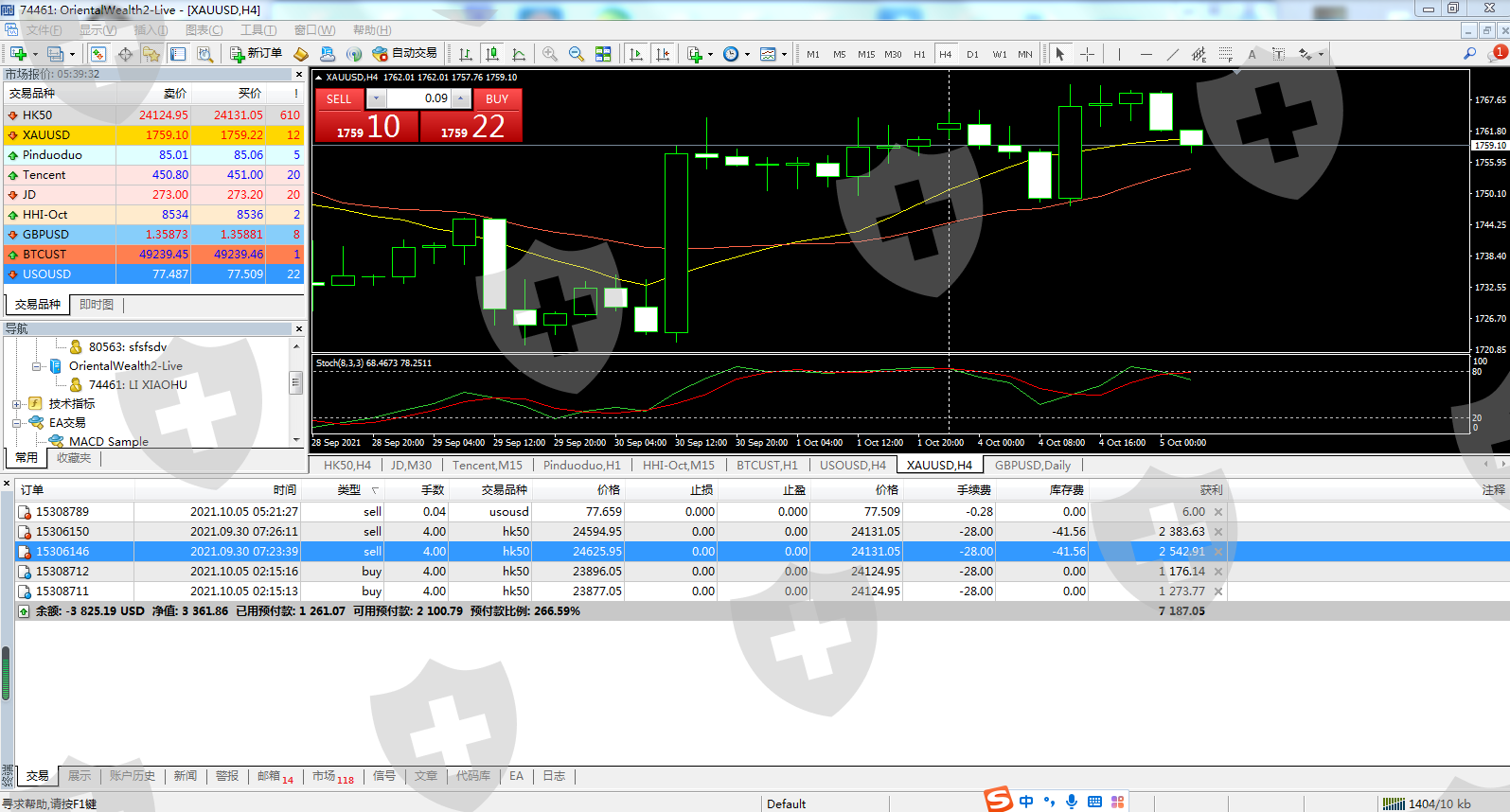Toggle the 自动交易 auto trading button
The image size is (1510, 812).
[x=405, y=54]
